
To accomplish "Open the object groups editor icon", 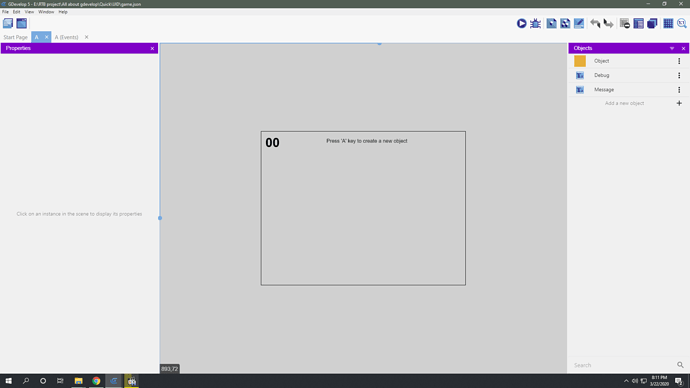I will 565,23.
